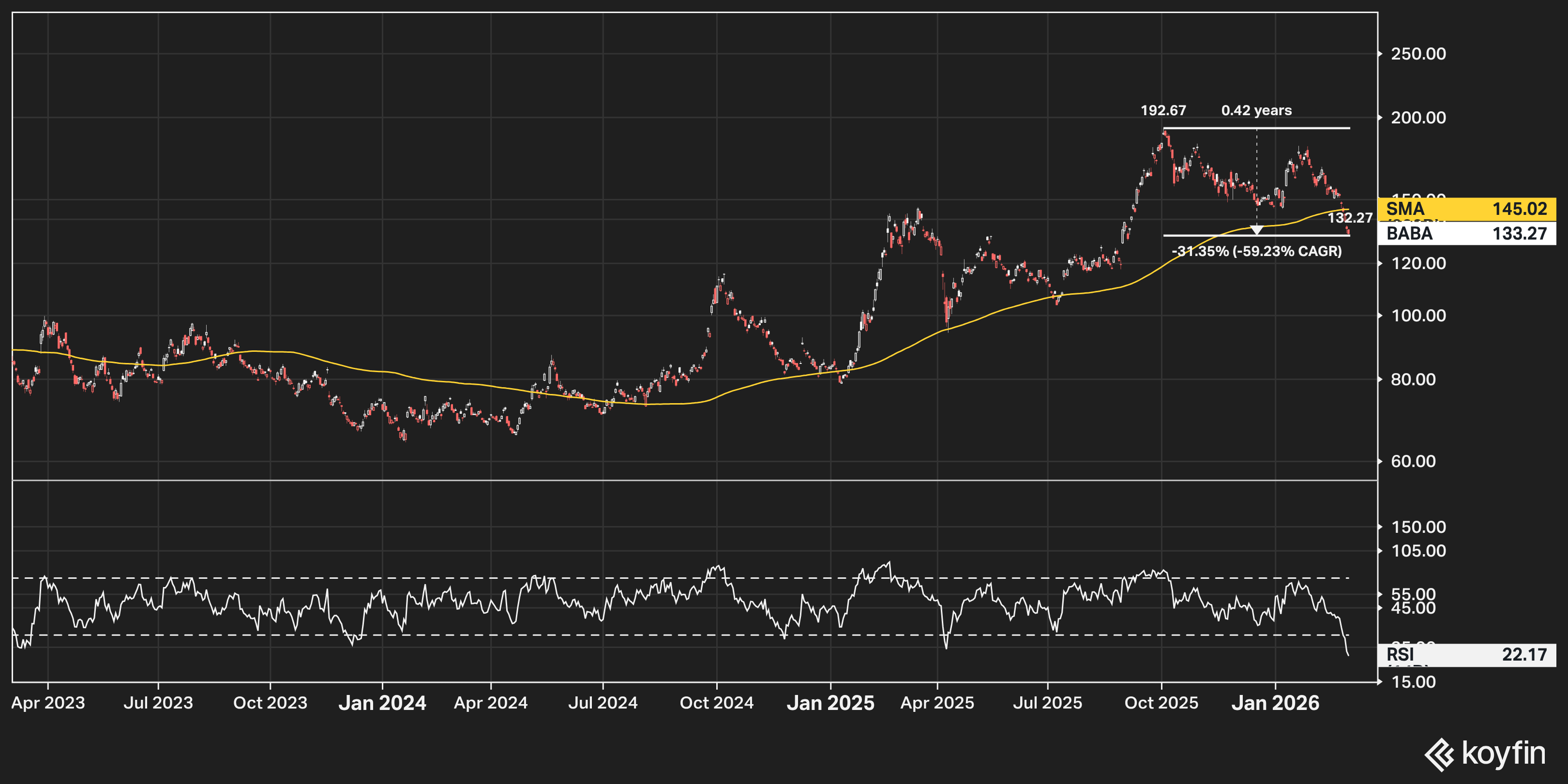Click the divider between price and RSI panes

(x=694, y=480)
